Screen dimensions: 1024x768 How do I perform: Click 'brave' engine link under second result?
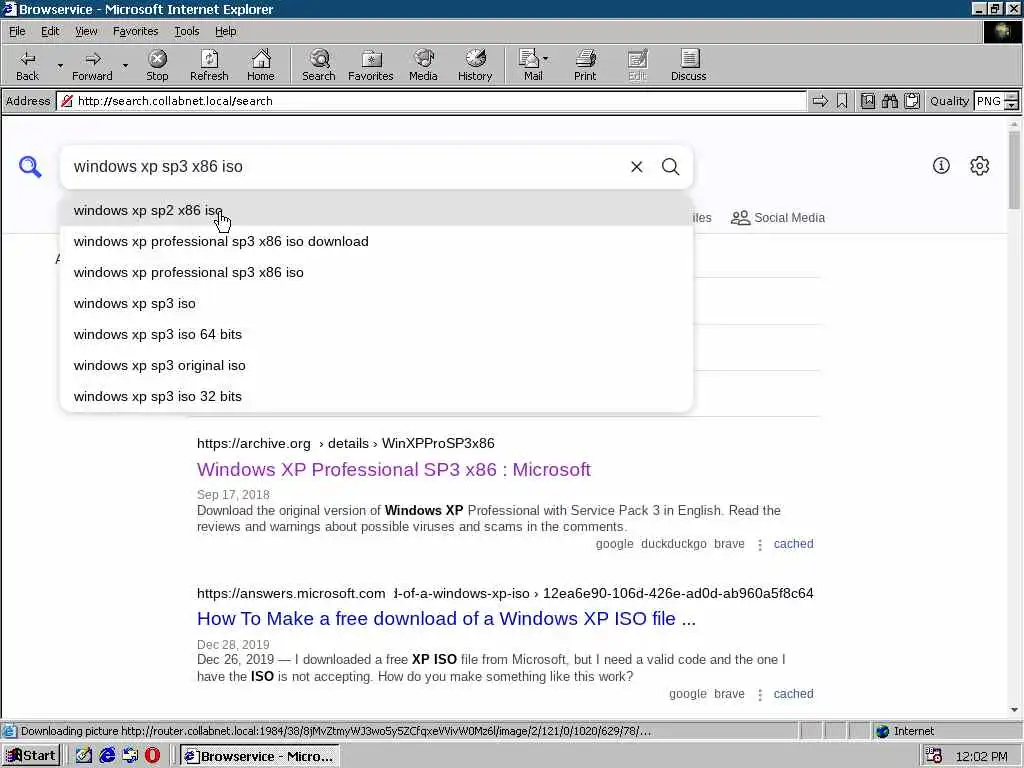[729, 694]
